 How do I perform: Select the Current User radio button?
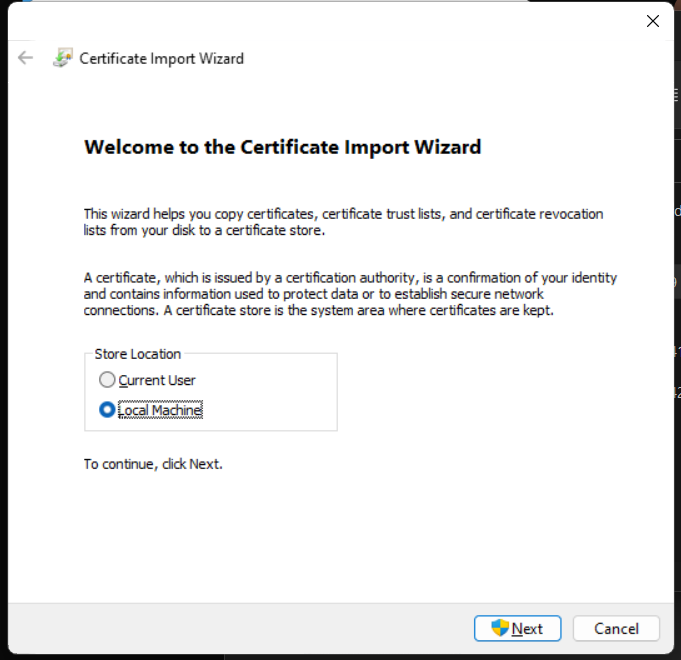point(107,380)
